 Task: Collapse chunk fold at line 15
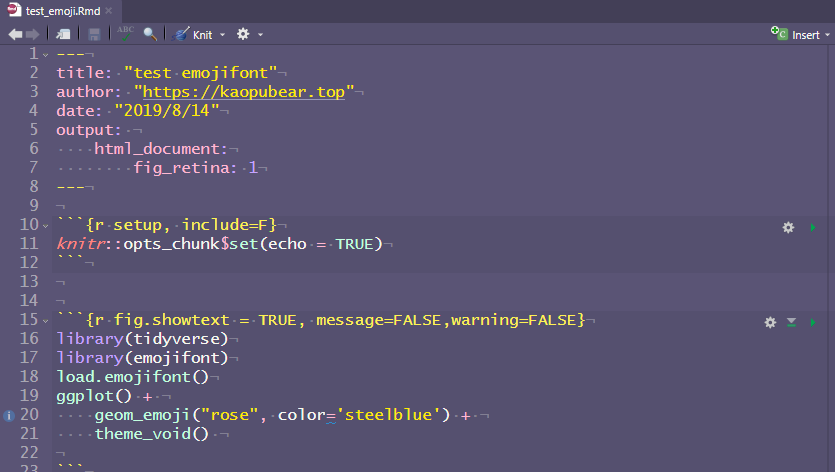45,321
